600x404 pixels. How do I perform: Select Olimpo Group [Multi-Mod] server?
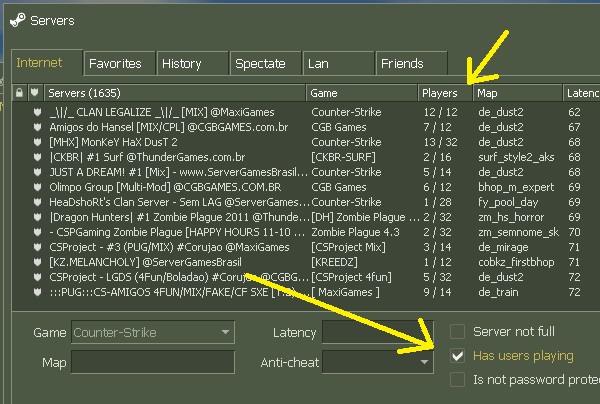(x=306, y=187)
